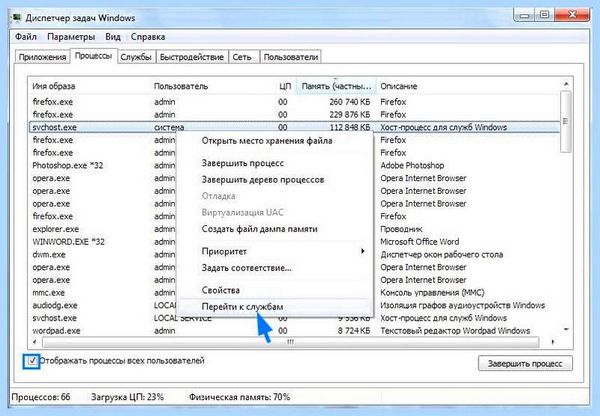The width and height of the screenshot is (600, 416).
Task: Select the WINWORD.EXE *32 process row
Action: 295,242
